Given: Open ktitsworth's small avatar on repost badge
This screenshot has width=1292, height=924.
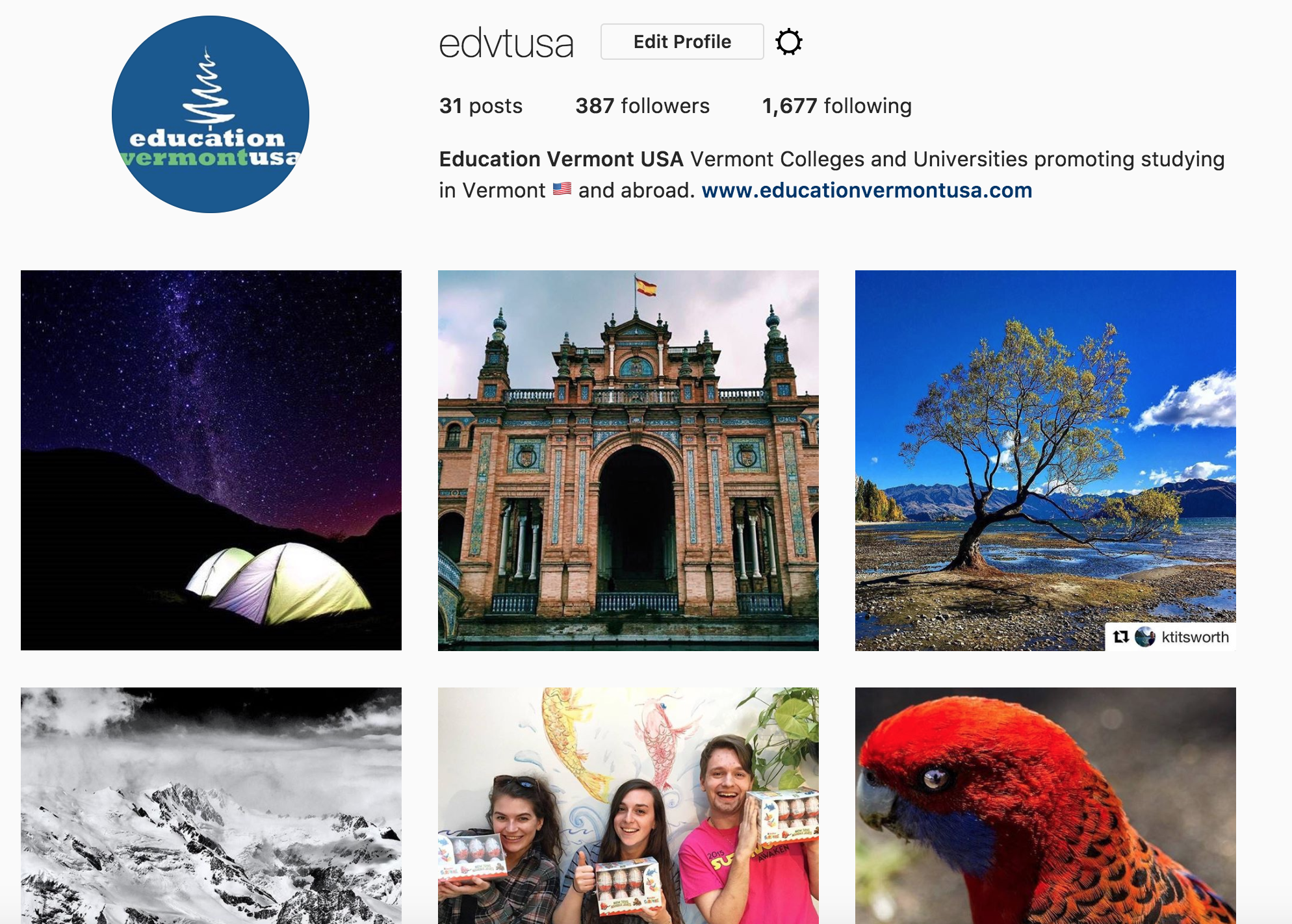Looking at the screenshot, I should pyautogui.click(x=1145, y=637).
